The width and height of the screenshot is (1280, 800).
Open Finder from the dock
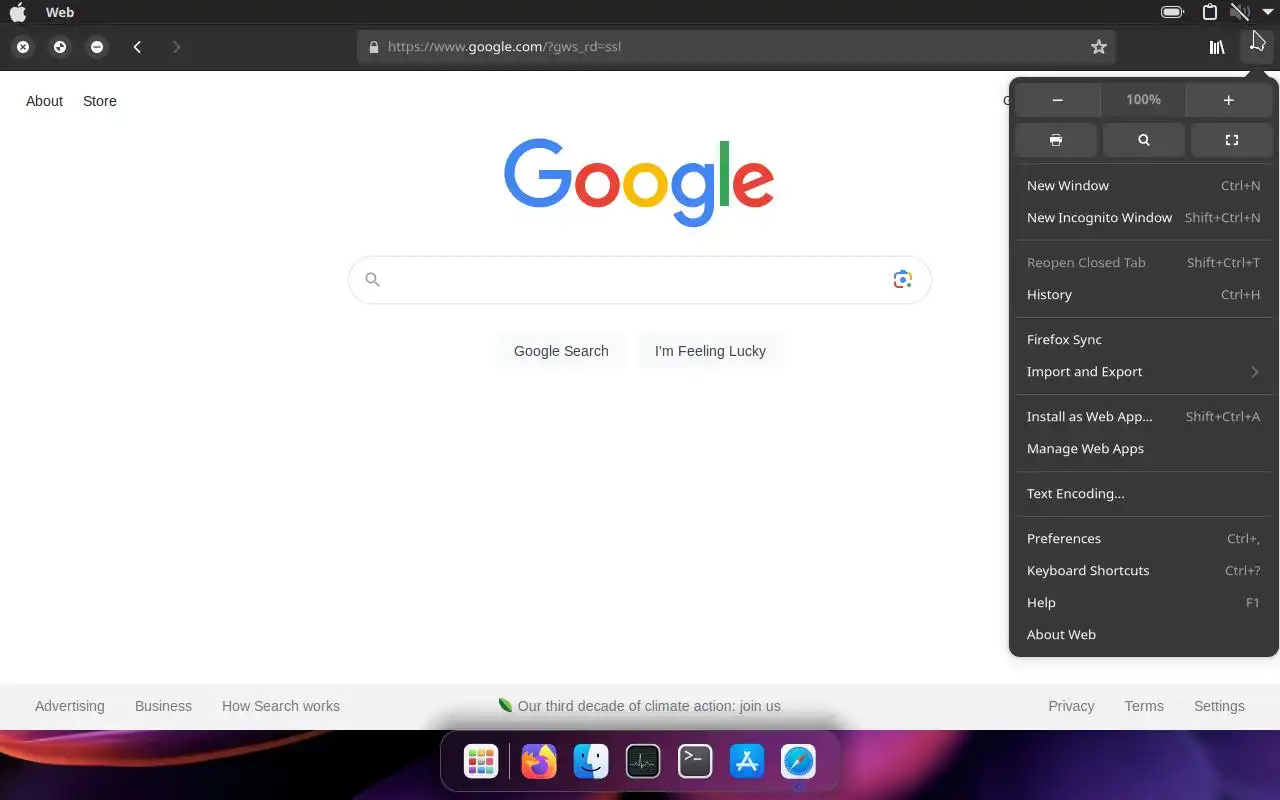point(591,762)
